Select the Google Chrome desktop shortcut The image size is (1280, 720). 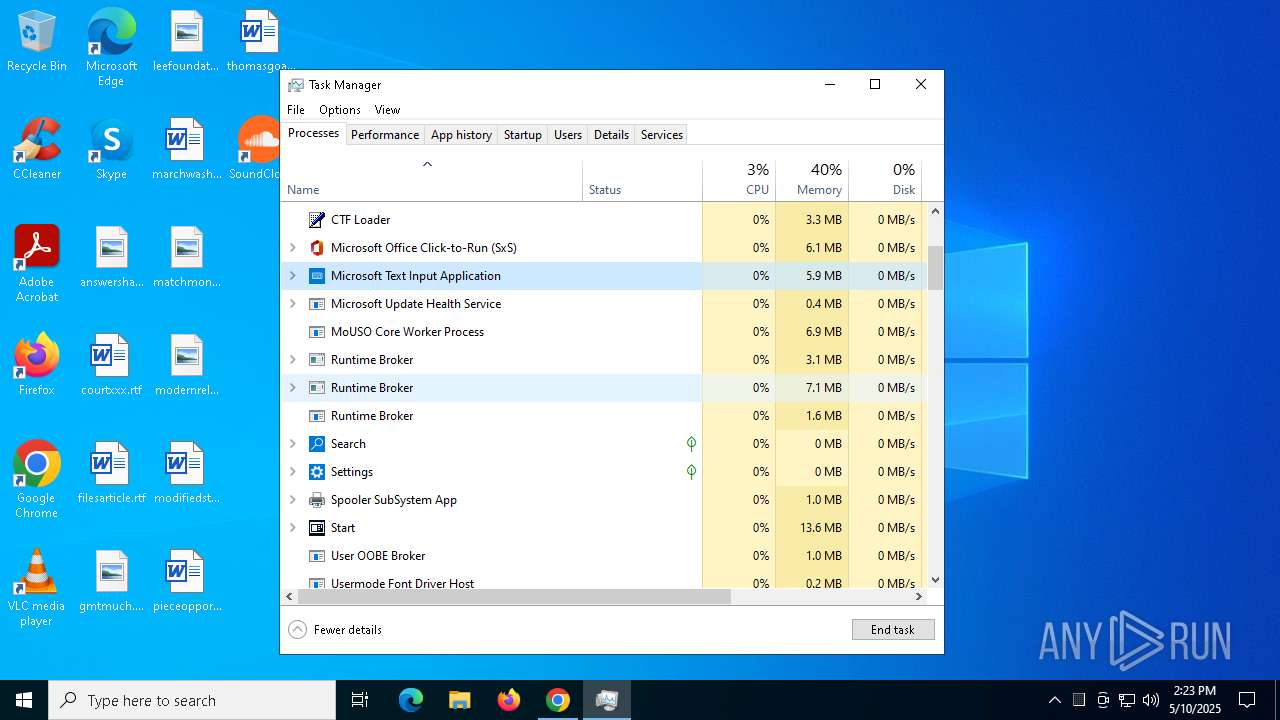[x=37, y=480]
